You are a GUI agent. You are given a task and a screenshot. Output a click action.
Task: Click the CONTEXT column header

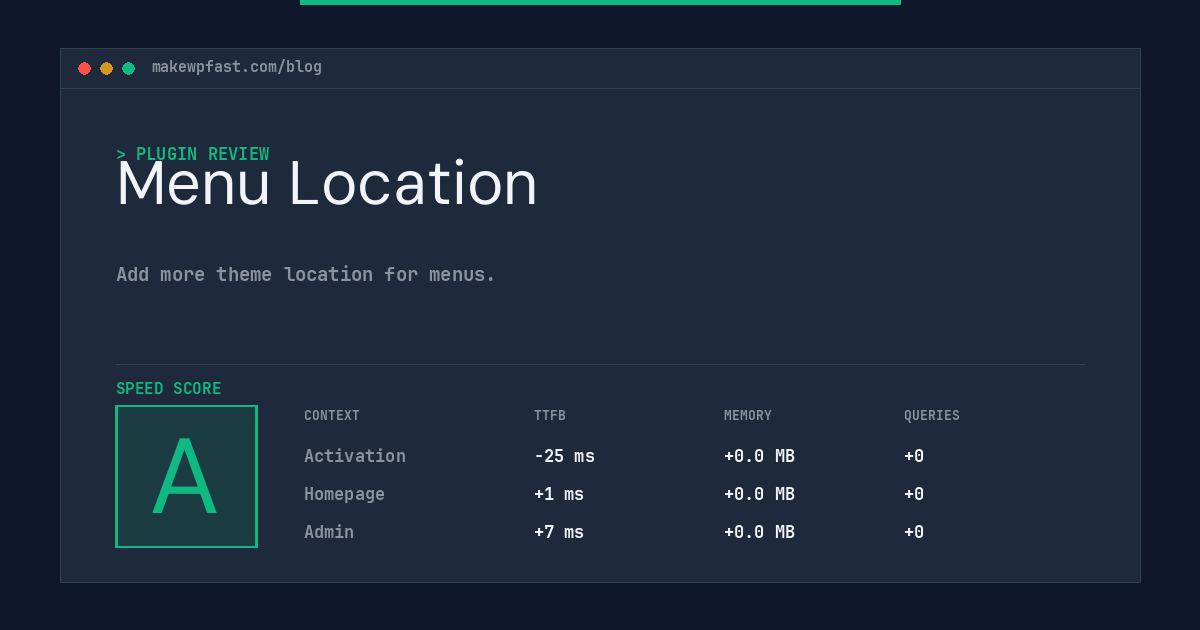(x=332, y=416)
